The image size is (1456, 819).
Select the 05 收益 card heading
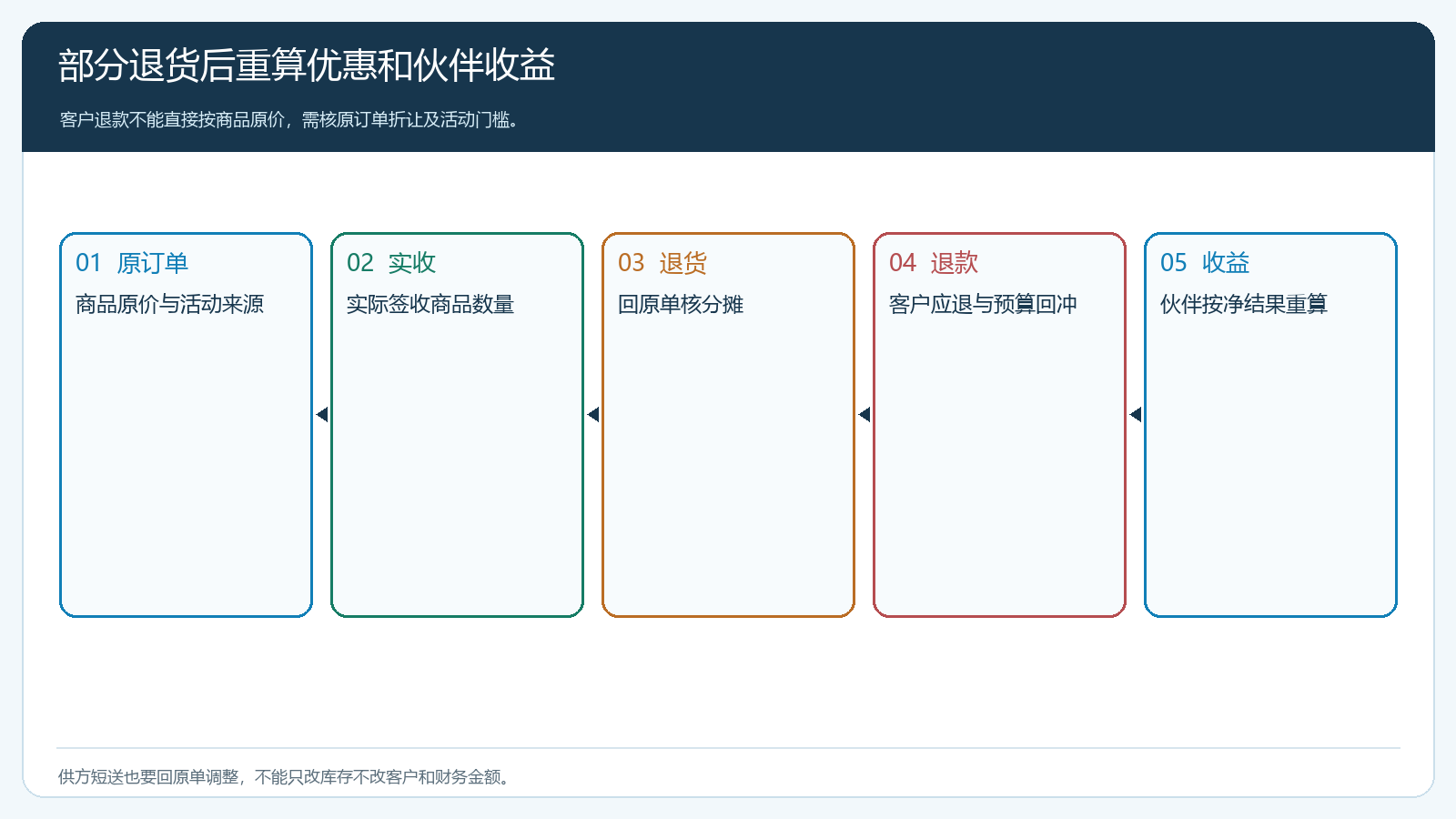pos(1205,263)
